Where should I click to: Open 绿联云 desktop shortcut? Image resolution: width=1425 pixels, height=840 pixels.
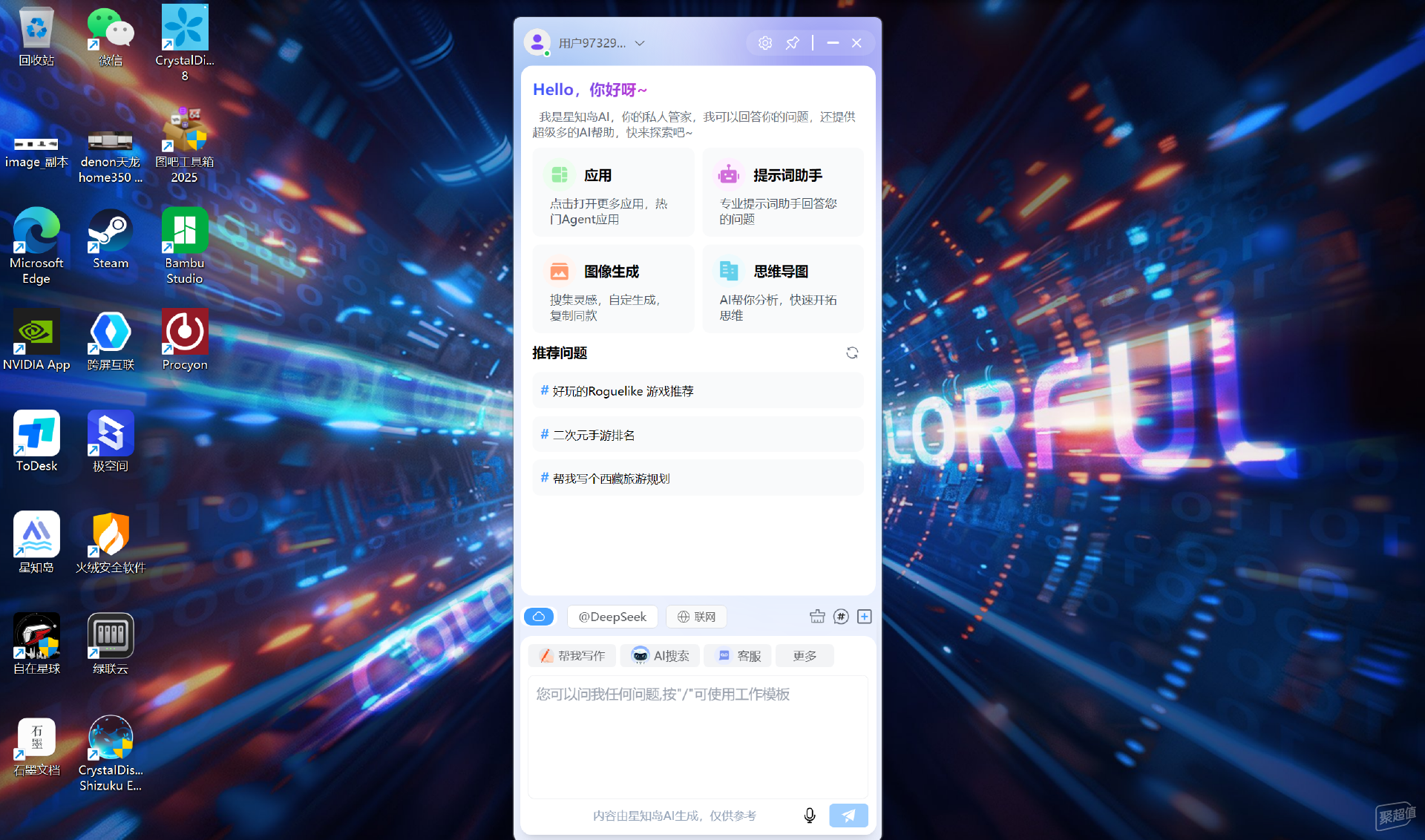point(111,644)
